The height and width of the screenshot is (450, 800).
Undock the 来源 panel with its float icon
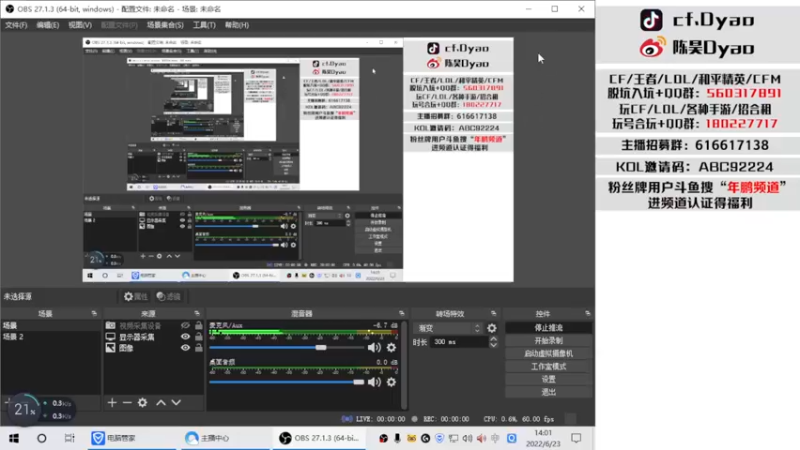[x=197, y=313]
